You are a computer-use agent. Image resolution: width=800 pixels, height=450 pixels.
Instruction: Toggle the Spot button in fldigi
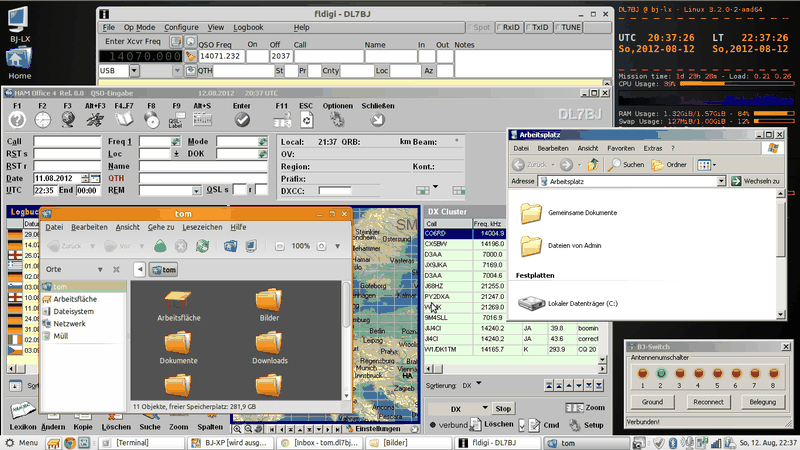pos(479,27)
